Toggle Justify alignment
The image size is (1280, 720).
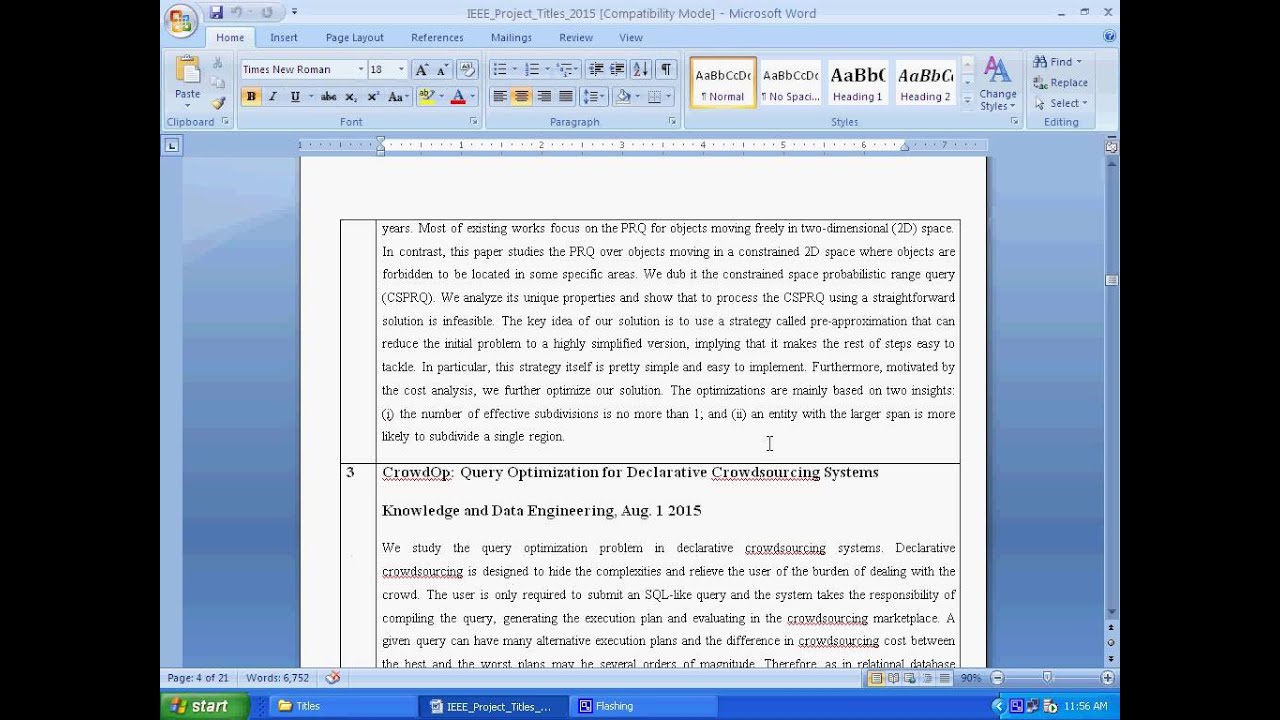click(x=566, y=97)
